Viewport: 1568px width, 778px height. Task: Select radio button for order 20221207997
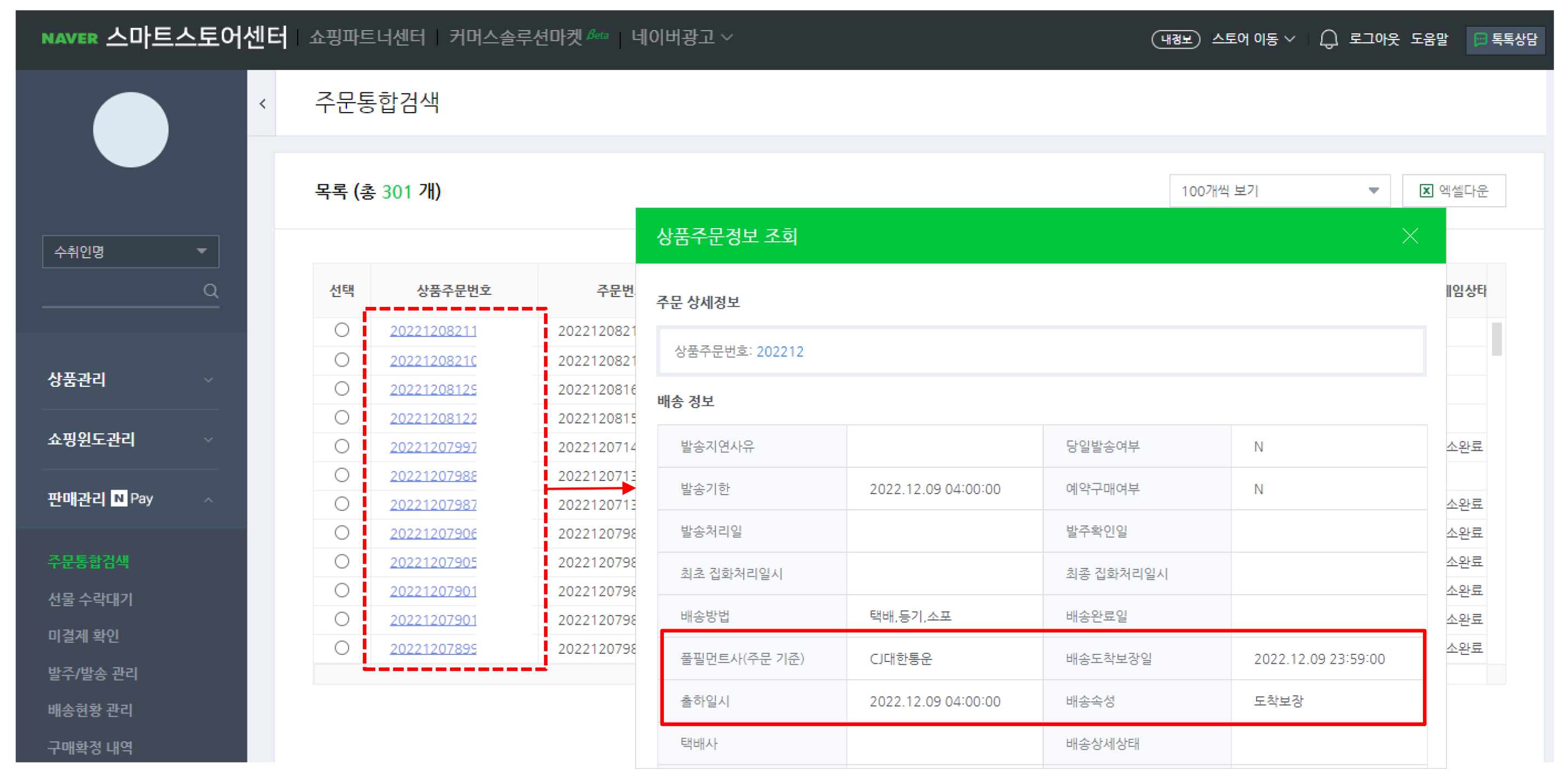click(x=342, y=446)
